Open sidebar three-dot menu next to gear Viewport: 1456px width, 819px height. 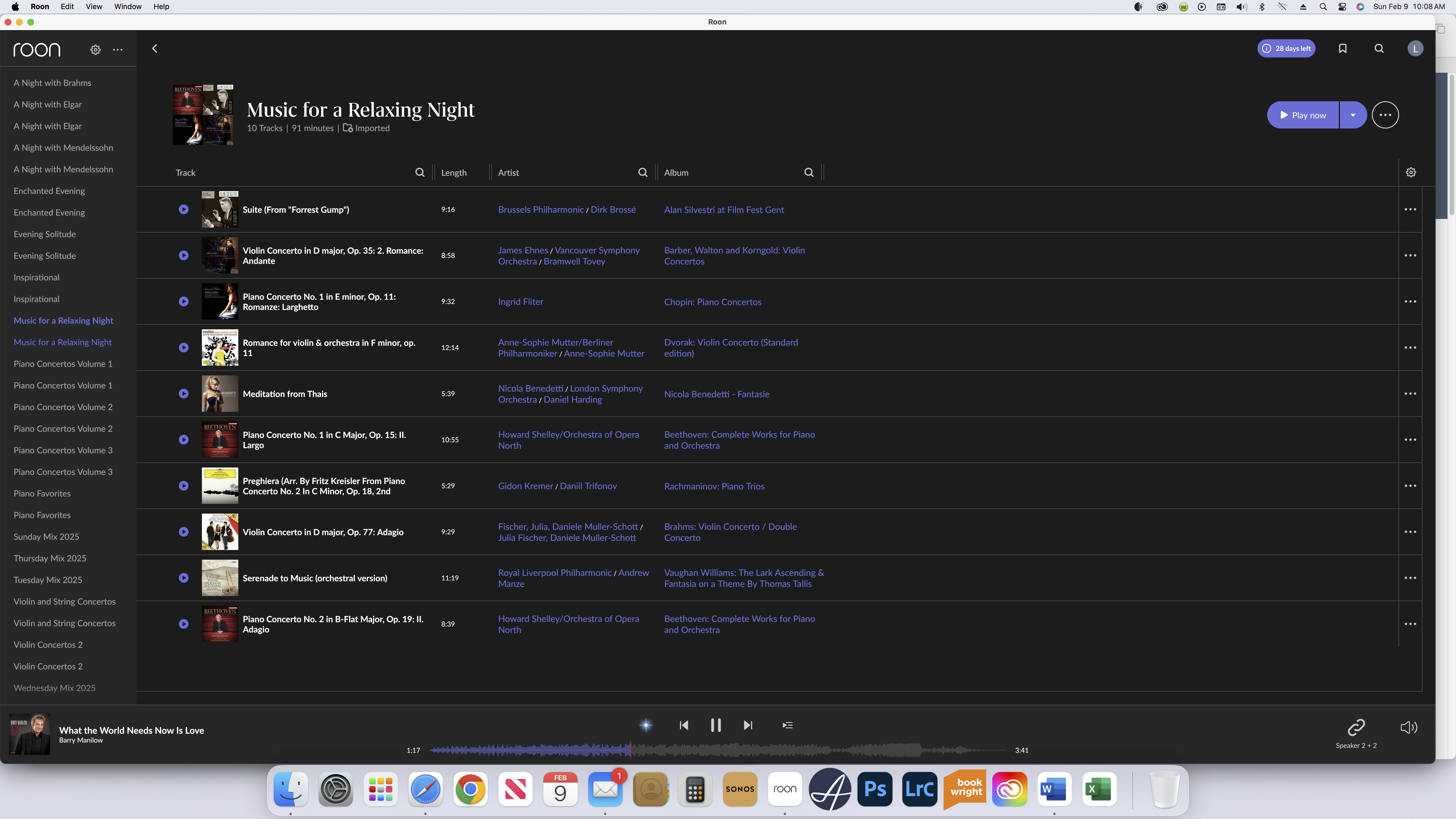click(x=117, y=50)
